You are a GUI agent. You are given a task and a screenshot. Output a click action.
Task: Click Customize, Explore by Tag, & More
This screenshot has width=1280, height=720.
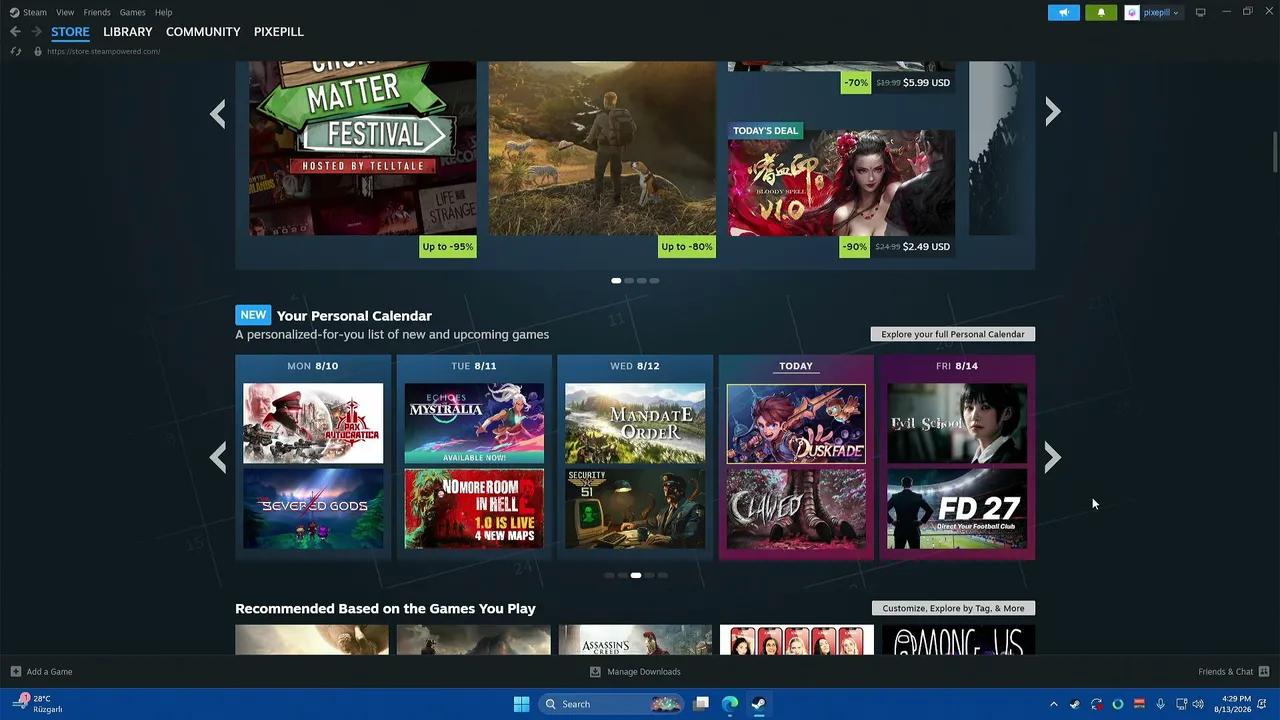(953, 608)
